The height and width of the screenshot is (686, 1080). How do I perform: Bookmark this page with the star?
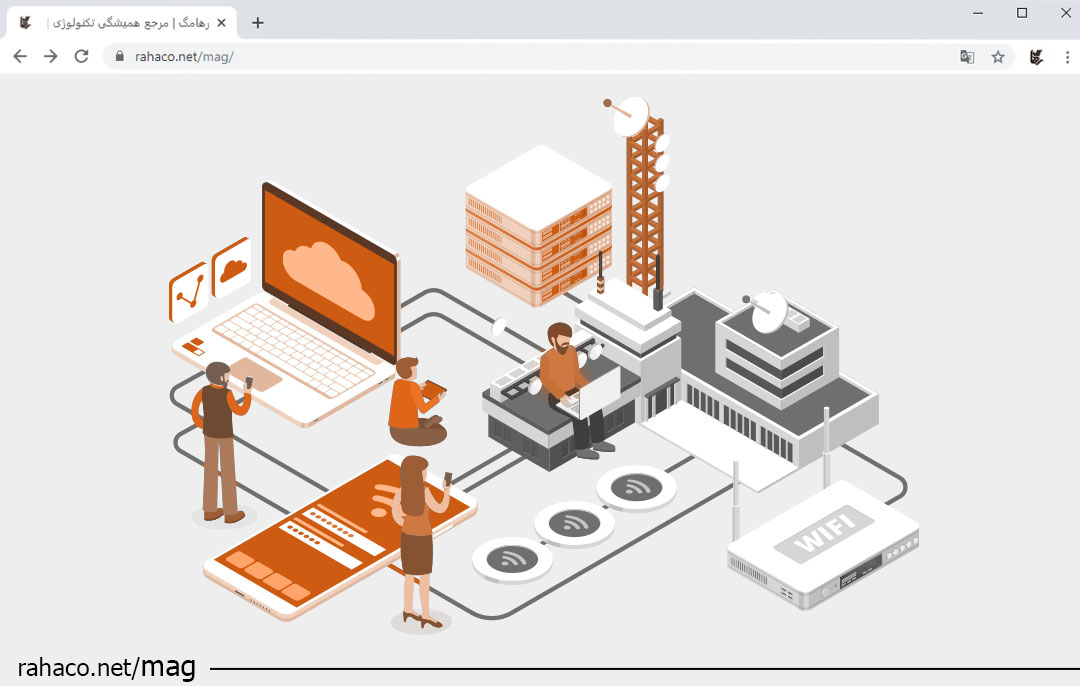[998, 57]
